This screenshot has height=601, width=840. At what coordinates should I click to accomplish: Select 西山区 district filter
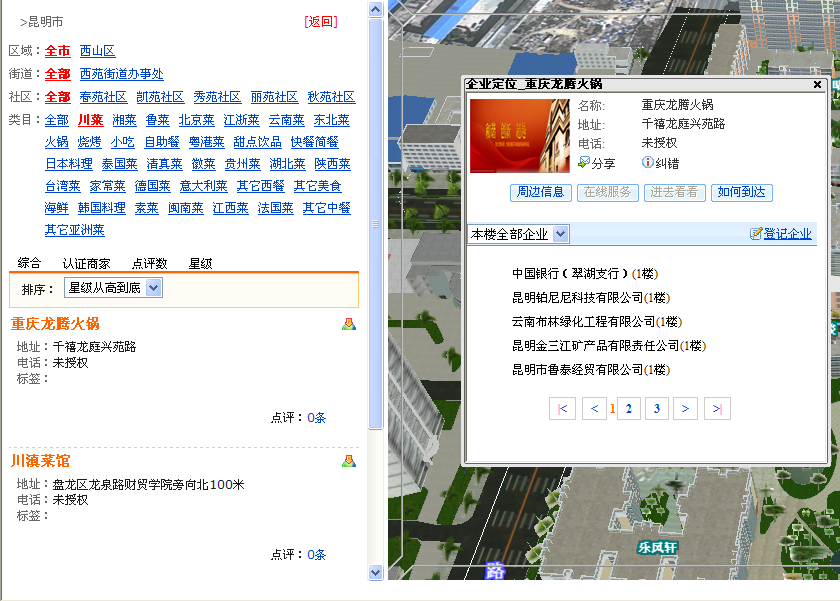pos(98,51)
